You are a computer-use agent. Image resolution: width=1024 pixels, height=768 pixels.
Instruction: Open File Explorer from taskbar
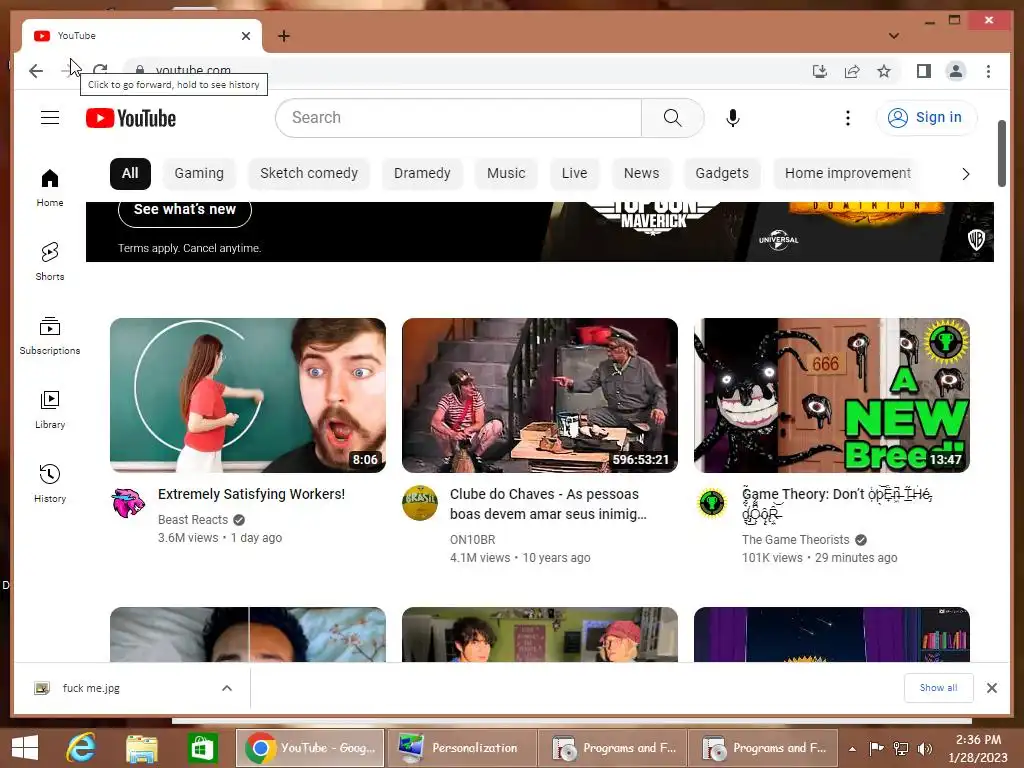pyautogui.click(x=142, y=748)
